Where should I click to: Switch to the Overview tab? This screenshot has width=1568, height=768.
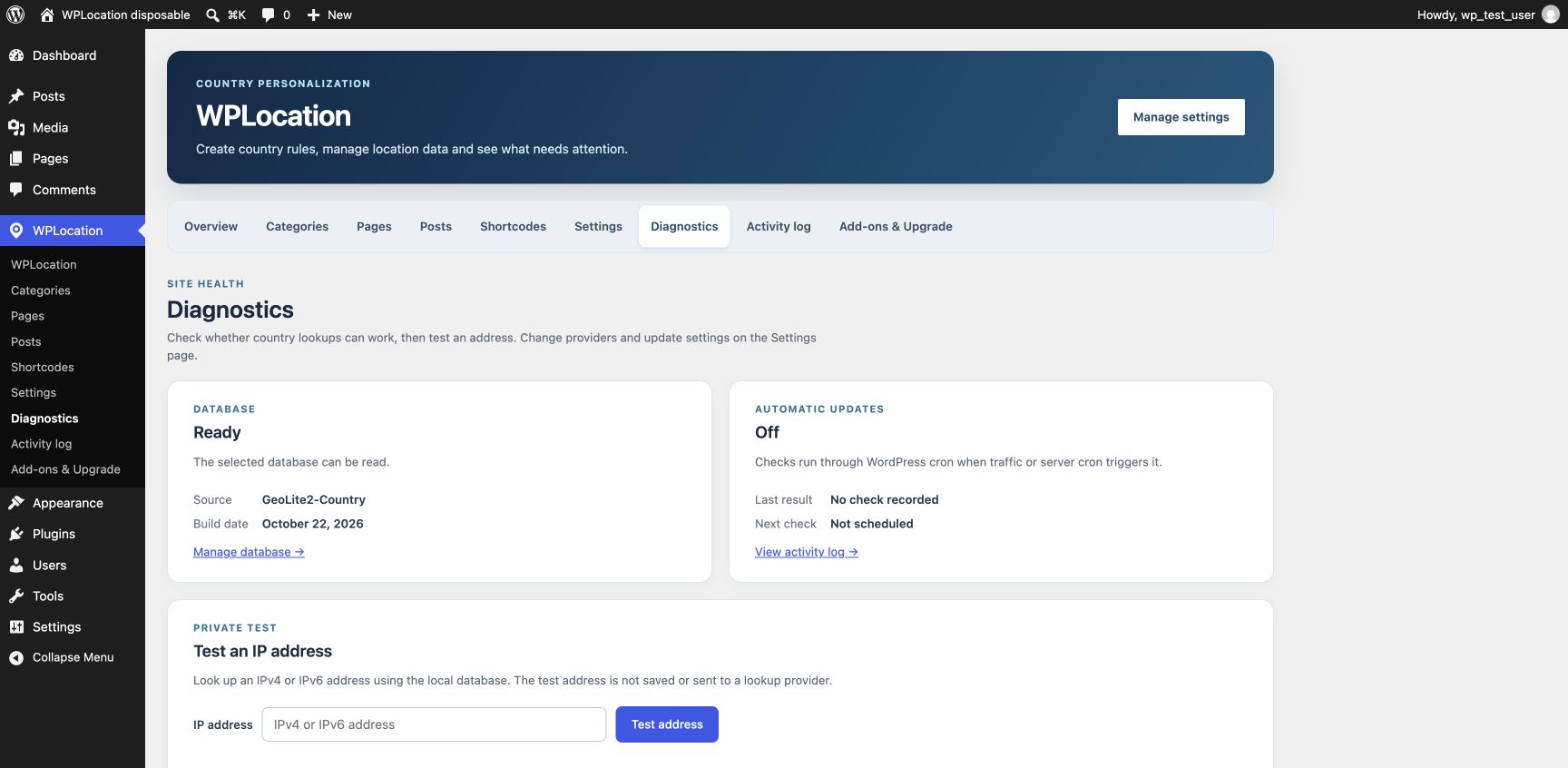(x=211, y=227)
